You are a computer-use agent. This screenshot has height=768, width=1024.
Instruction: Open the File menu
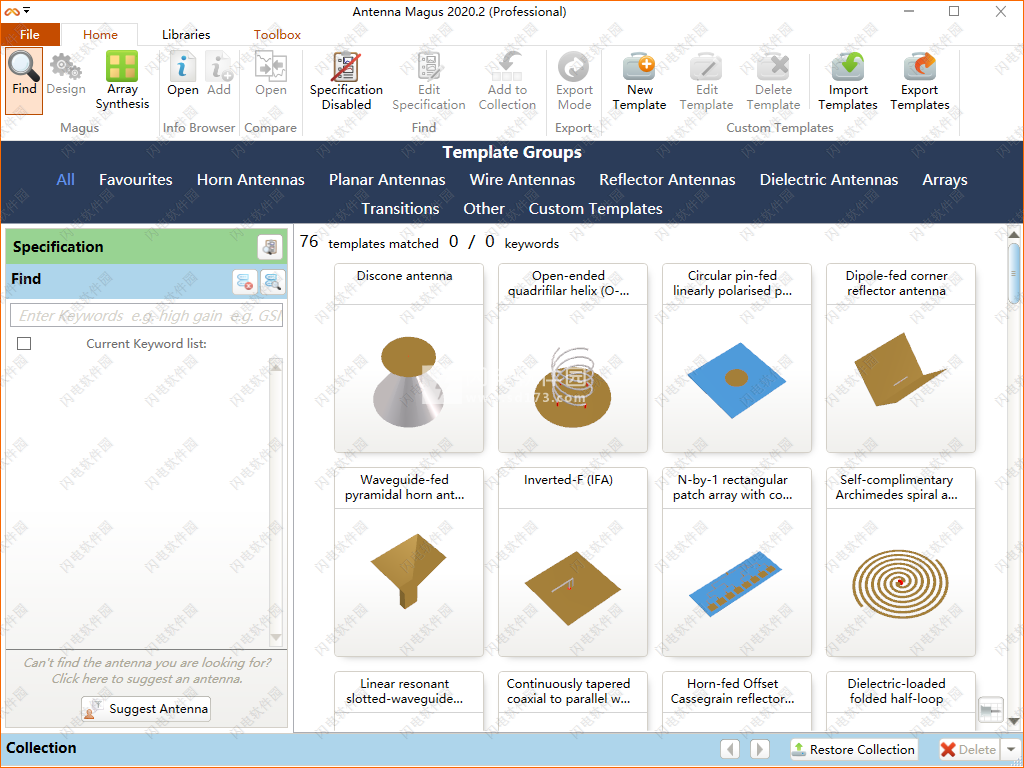click(x=30, y=35)
